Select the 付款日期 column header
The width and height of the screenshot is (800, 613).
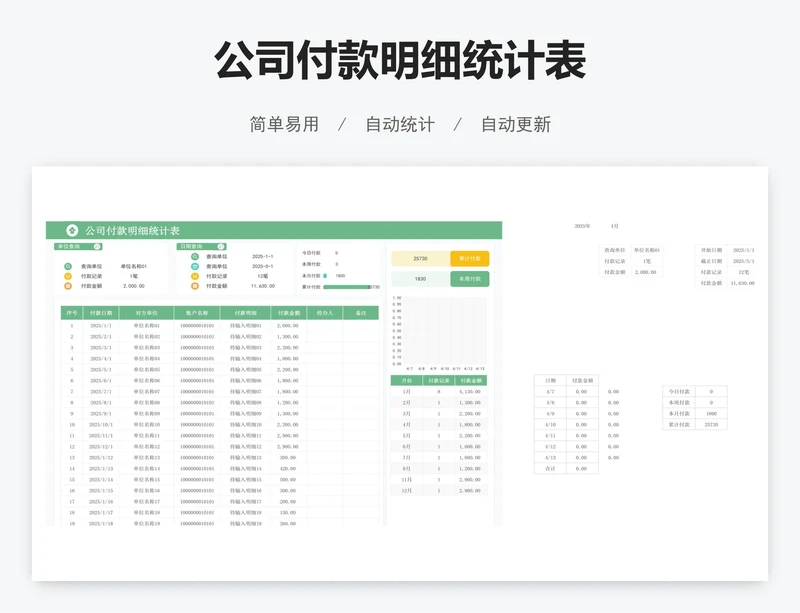[x=101, y=313]
